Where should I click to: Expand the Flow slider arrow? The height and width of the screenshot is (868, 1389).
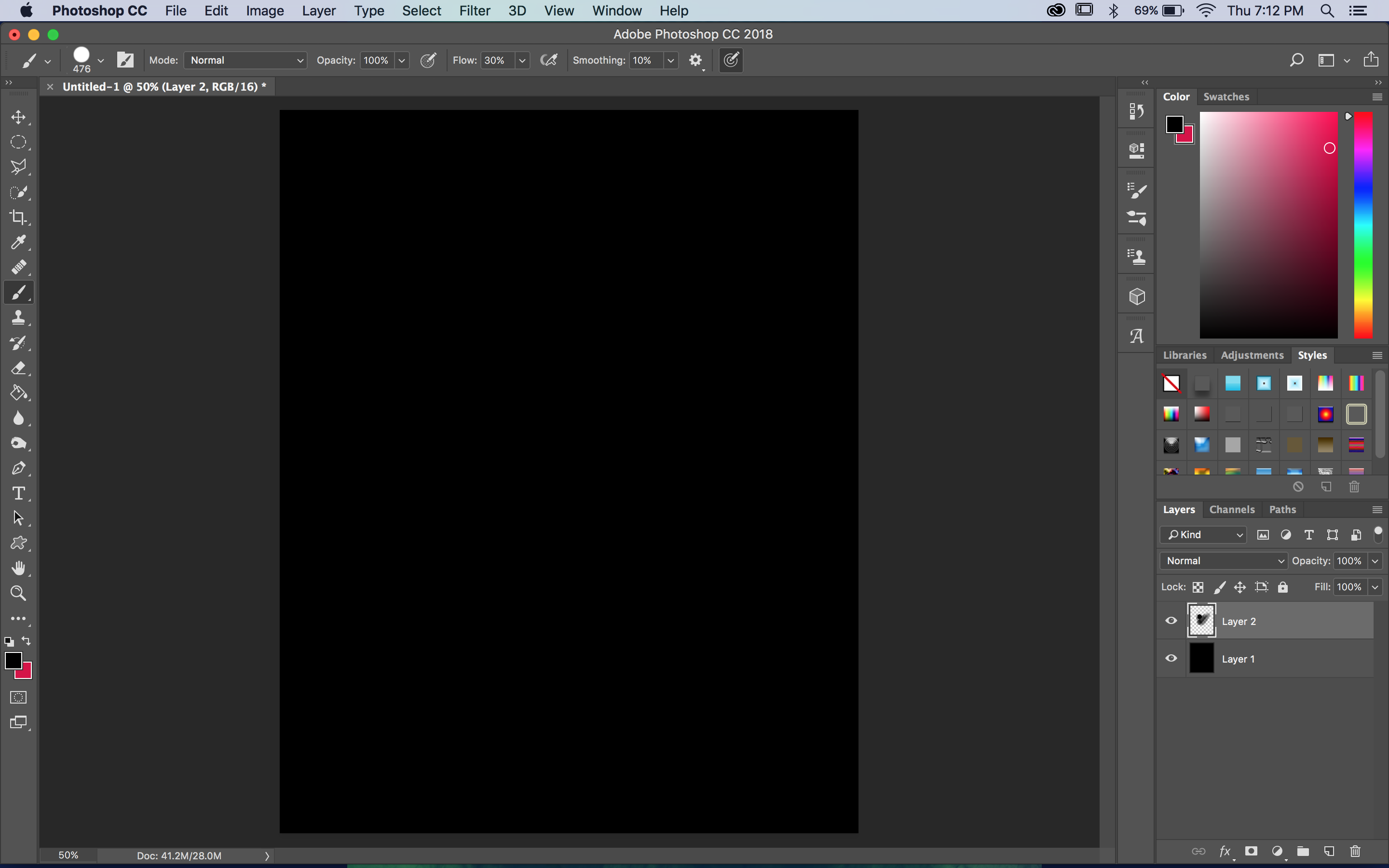pyautogui.click(x=522, y=60)
